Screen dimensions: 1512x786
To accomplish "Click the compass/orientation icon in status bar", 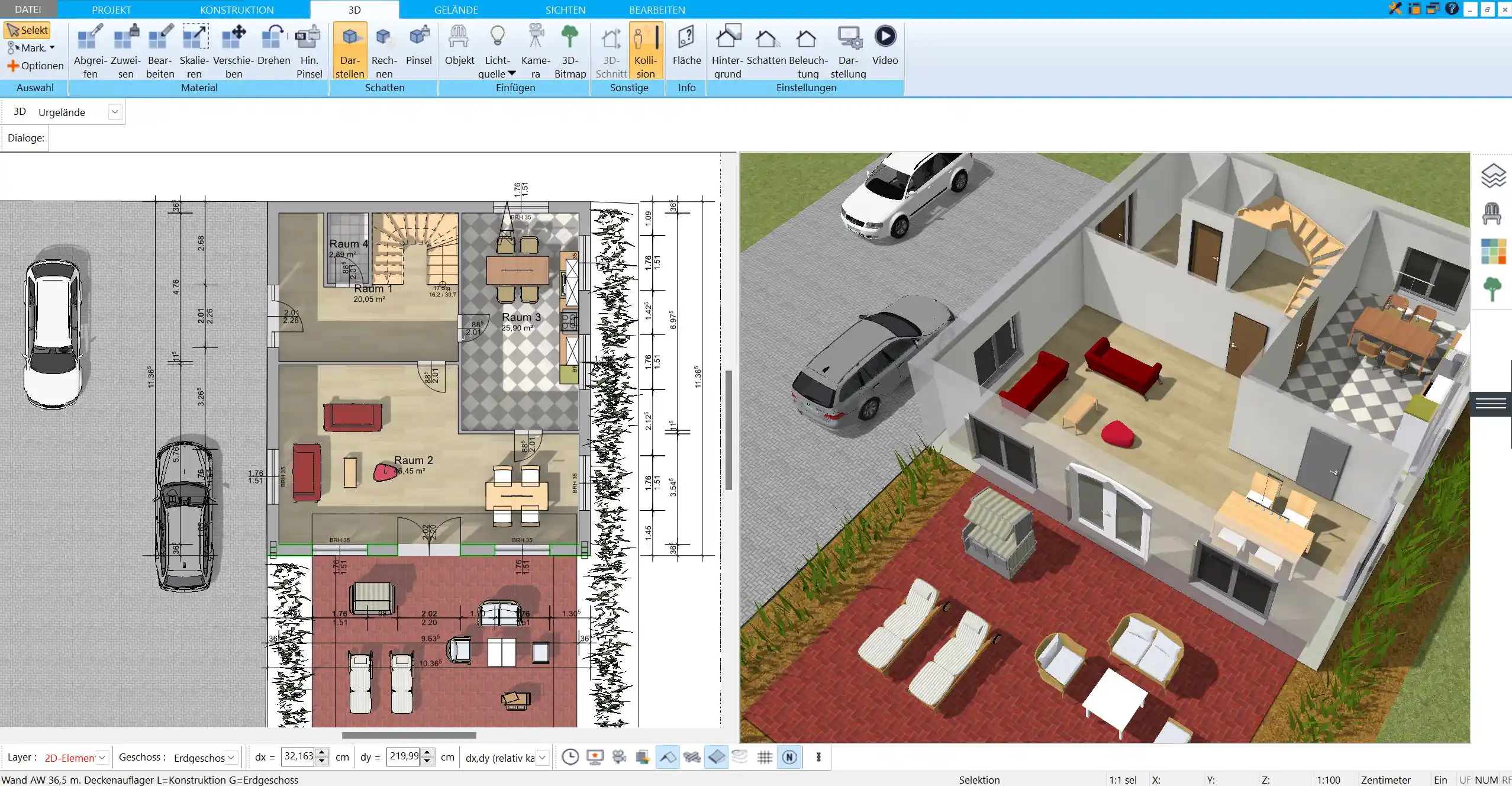I will coord(790,757).
